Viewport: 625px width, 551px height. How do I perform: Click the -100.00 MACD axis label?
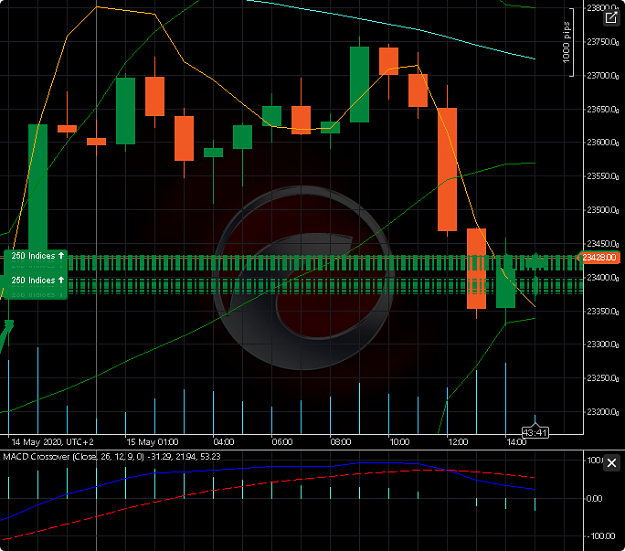coord(600,536)
